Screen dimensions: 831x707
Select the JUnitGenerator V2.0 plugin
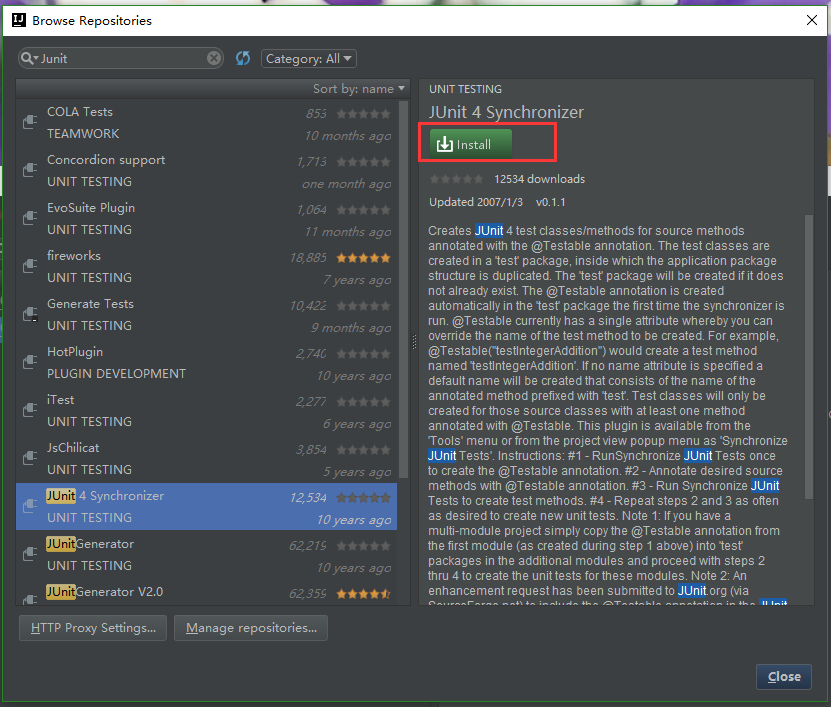pos(207,593)
